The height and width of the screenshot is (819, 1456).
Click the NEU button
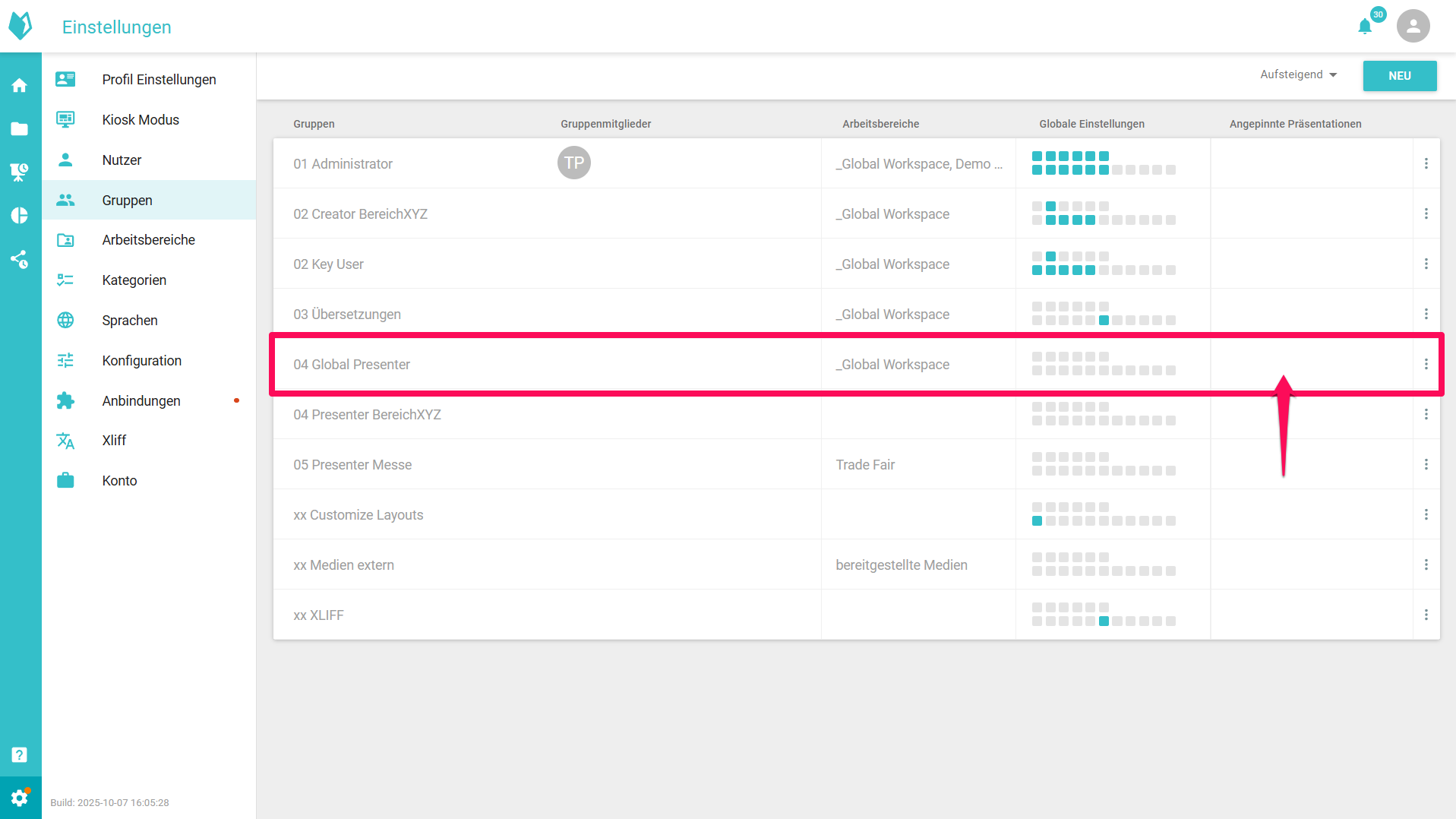tap(1399, 76)
